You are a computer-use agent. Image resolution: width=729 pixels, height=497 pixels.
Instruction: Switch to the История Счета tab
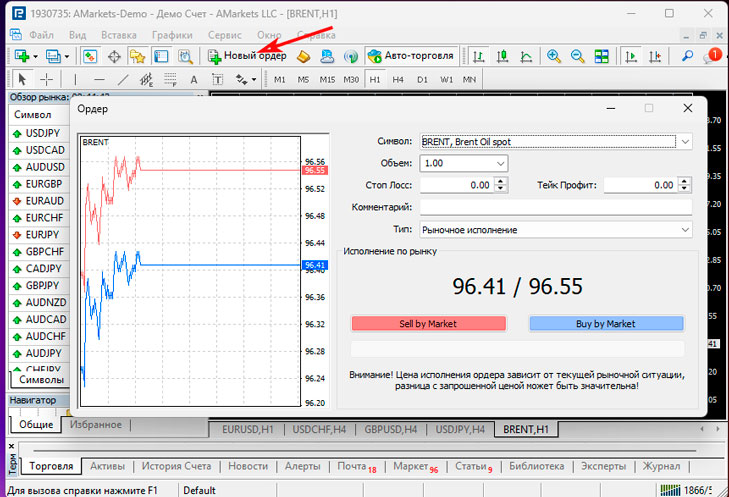(175, 467)
